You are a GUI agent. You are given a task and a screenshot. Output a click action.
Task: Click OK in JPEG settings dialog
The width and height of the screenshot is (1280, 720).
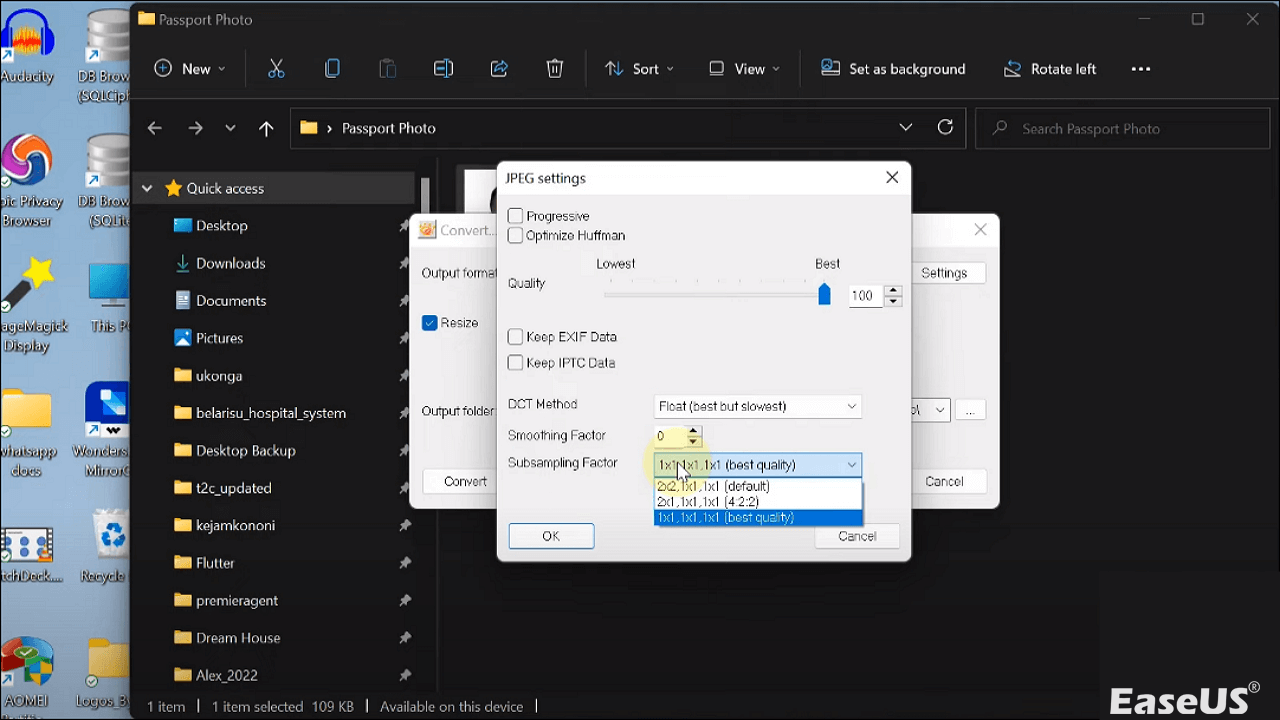[551, 536]
